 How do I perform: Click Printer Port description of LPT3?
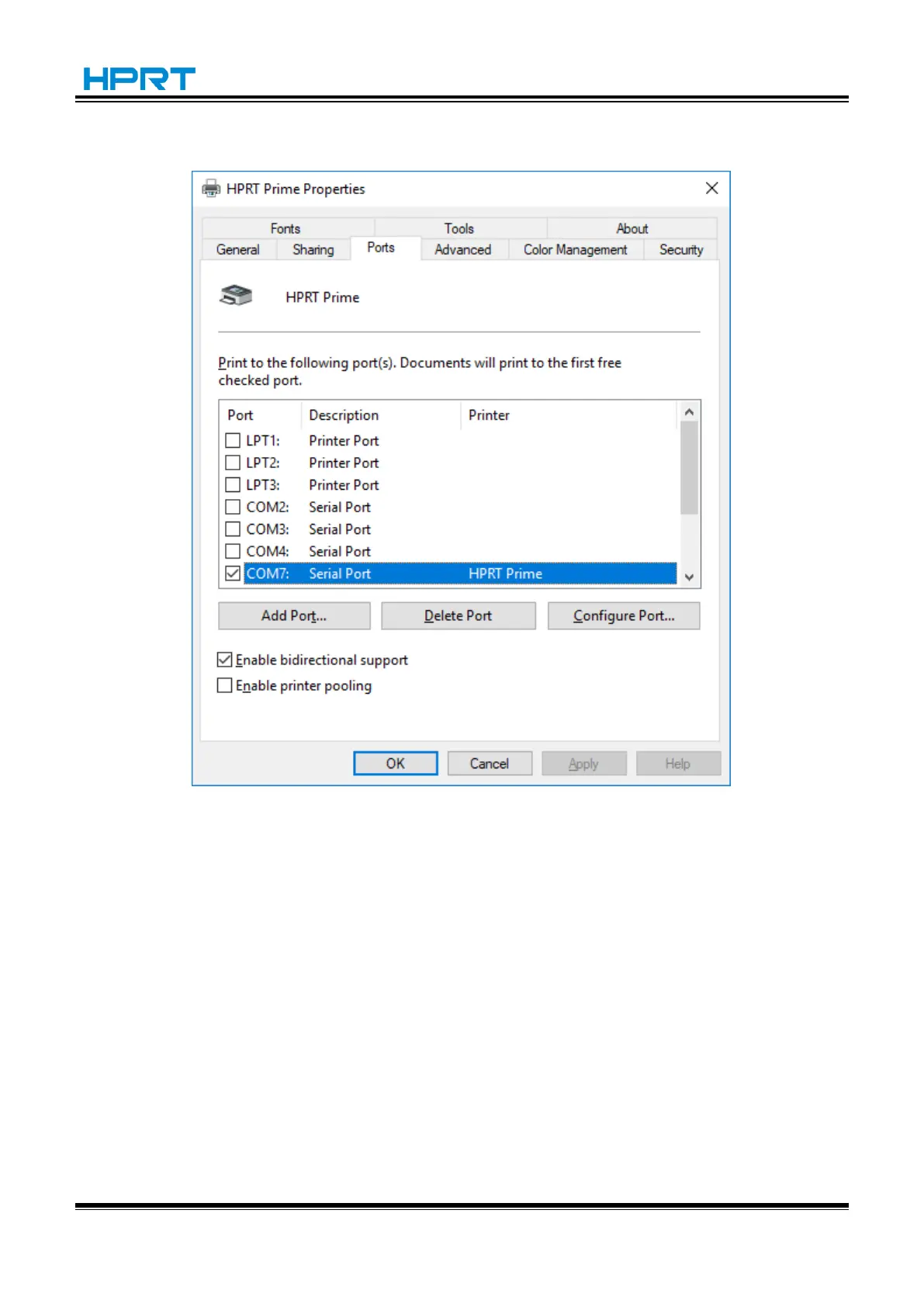click(x=344, y=484)
